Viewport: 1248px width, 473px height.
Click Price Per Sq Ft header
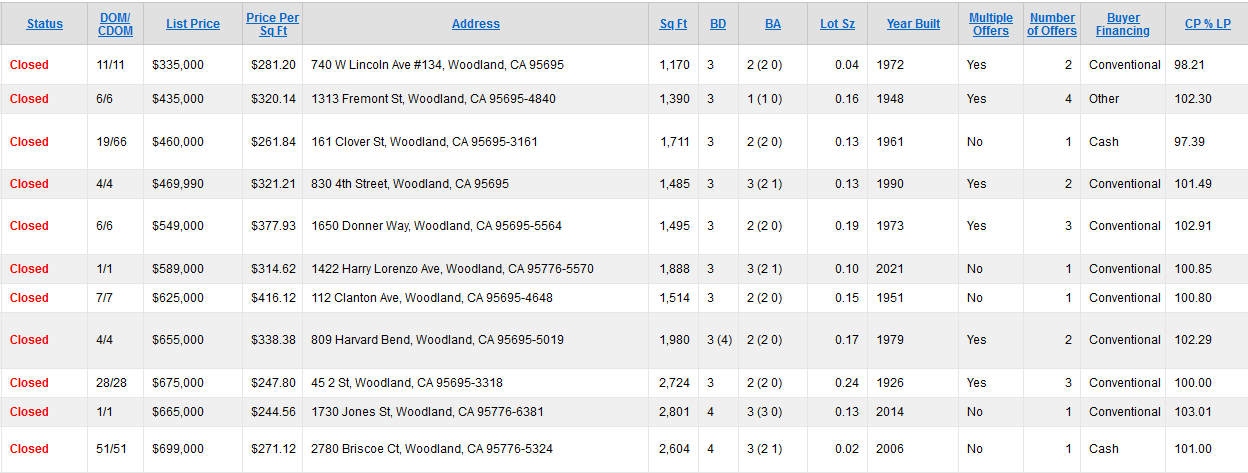coord(272,24)
